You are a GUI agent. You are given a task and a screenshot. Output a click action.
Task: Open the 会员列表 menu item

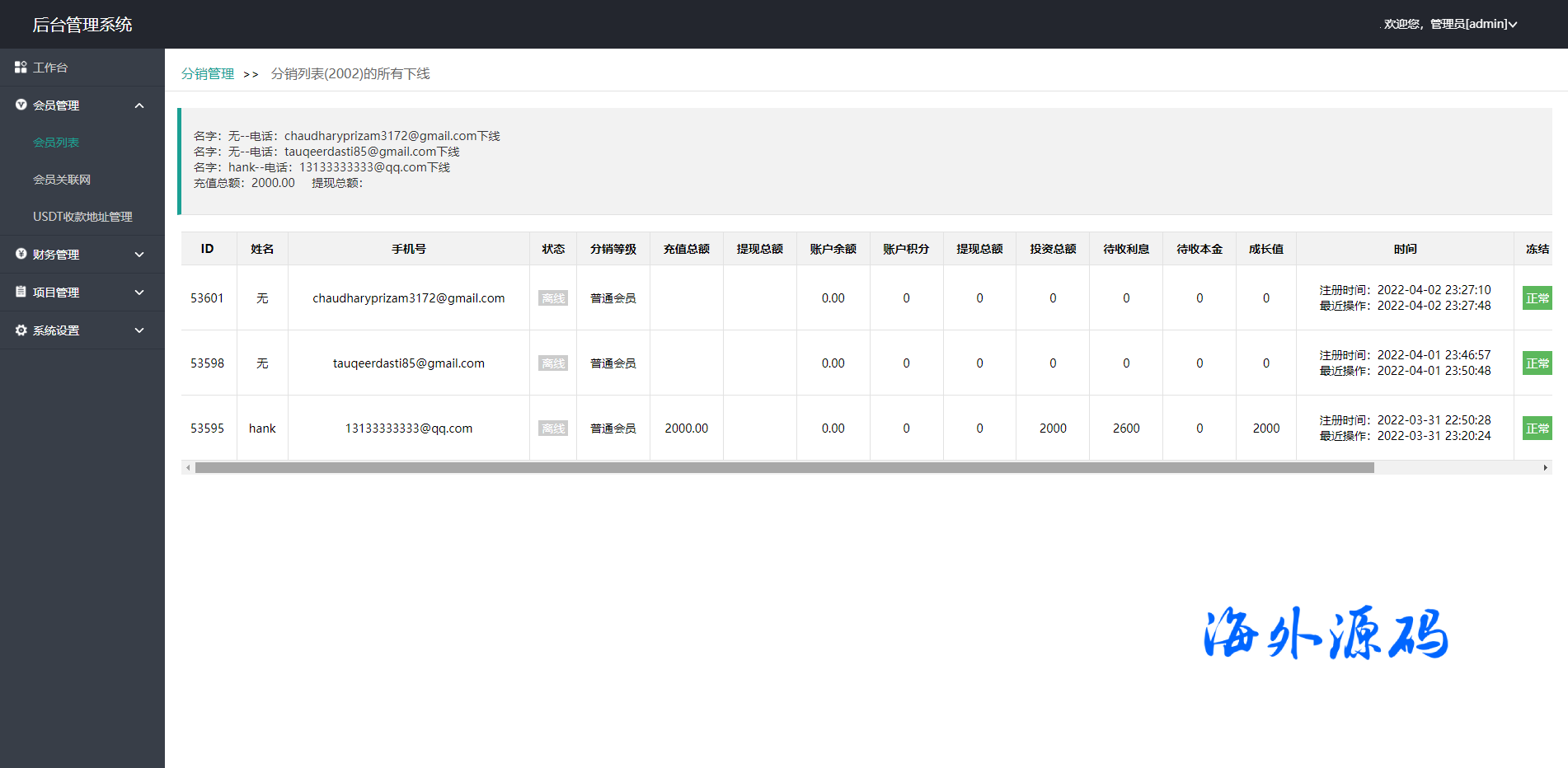point(56,143)
